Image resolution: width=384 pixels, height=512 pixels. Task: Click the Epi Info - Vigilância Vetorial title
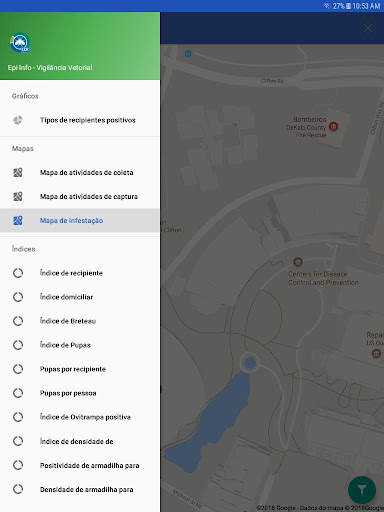tap(50, 68)
